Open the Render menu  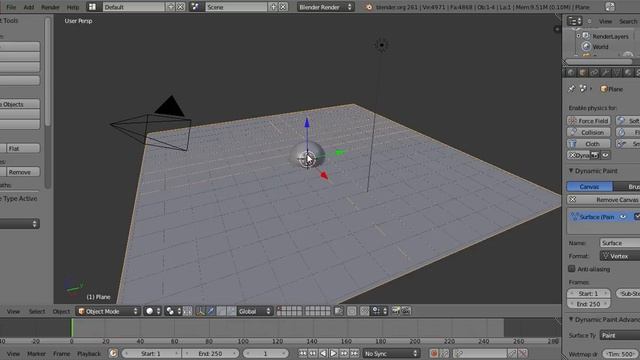click(50, 7)
